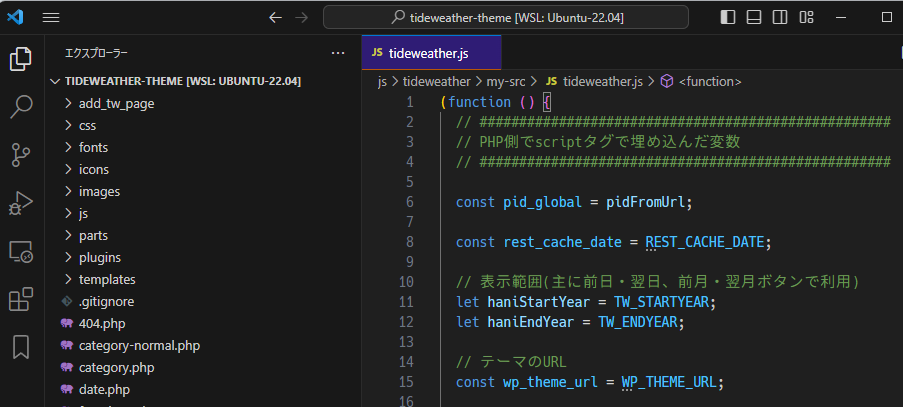Toggle the bottom panel layout button
Screen dimensions: 903x407
[x=754, y=17]
